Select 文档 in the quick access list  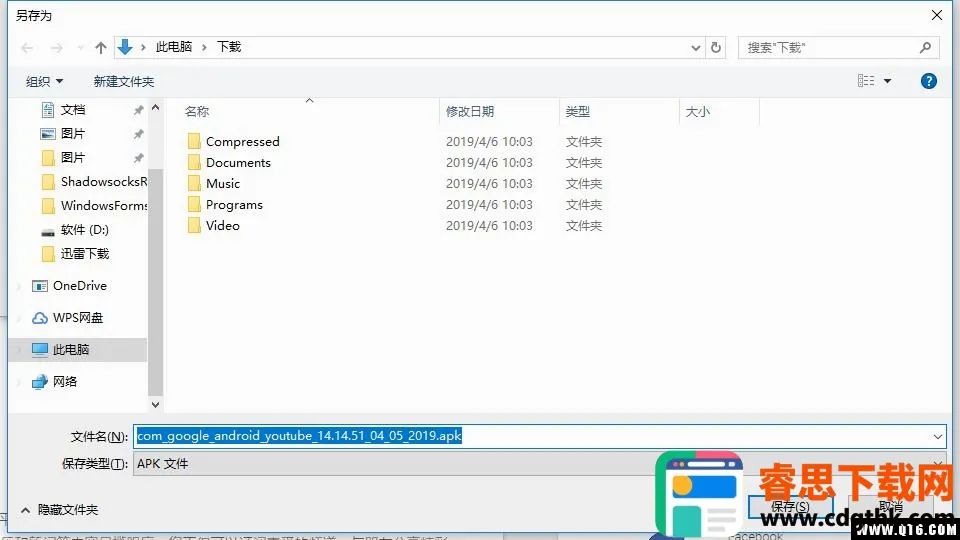(x=73, y=110)
